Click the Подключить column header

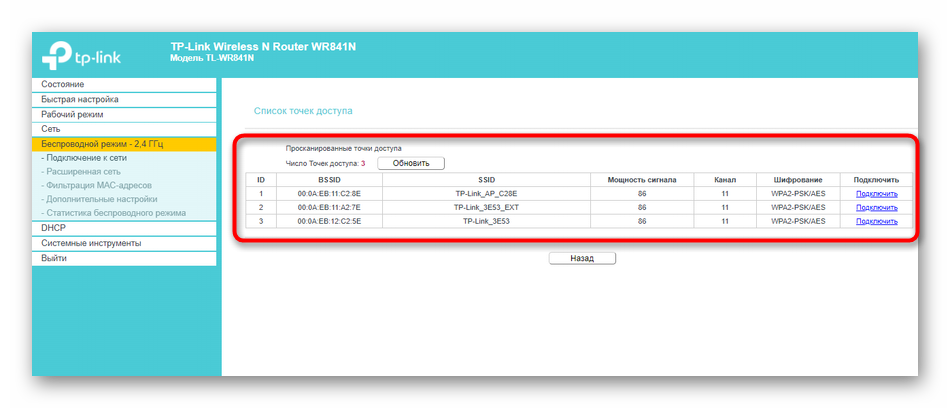[x=876, y=180]
